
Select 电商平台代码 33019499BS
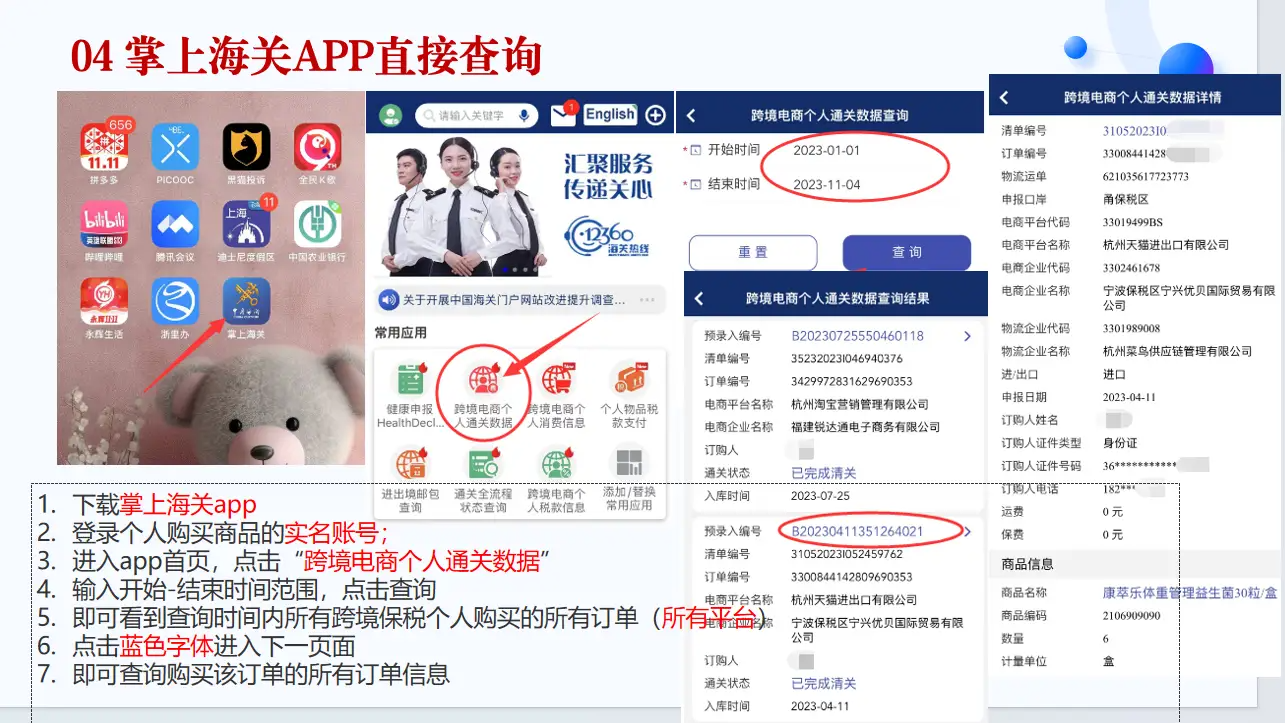click(x=1132, y=222)
